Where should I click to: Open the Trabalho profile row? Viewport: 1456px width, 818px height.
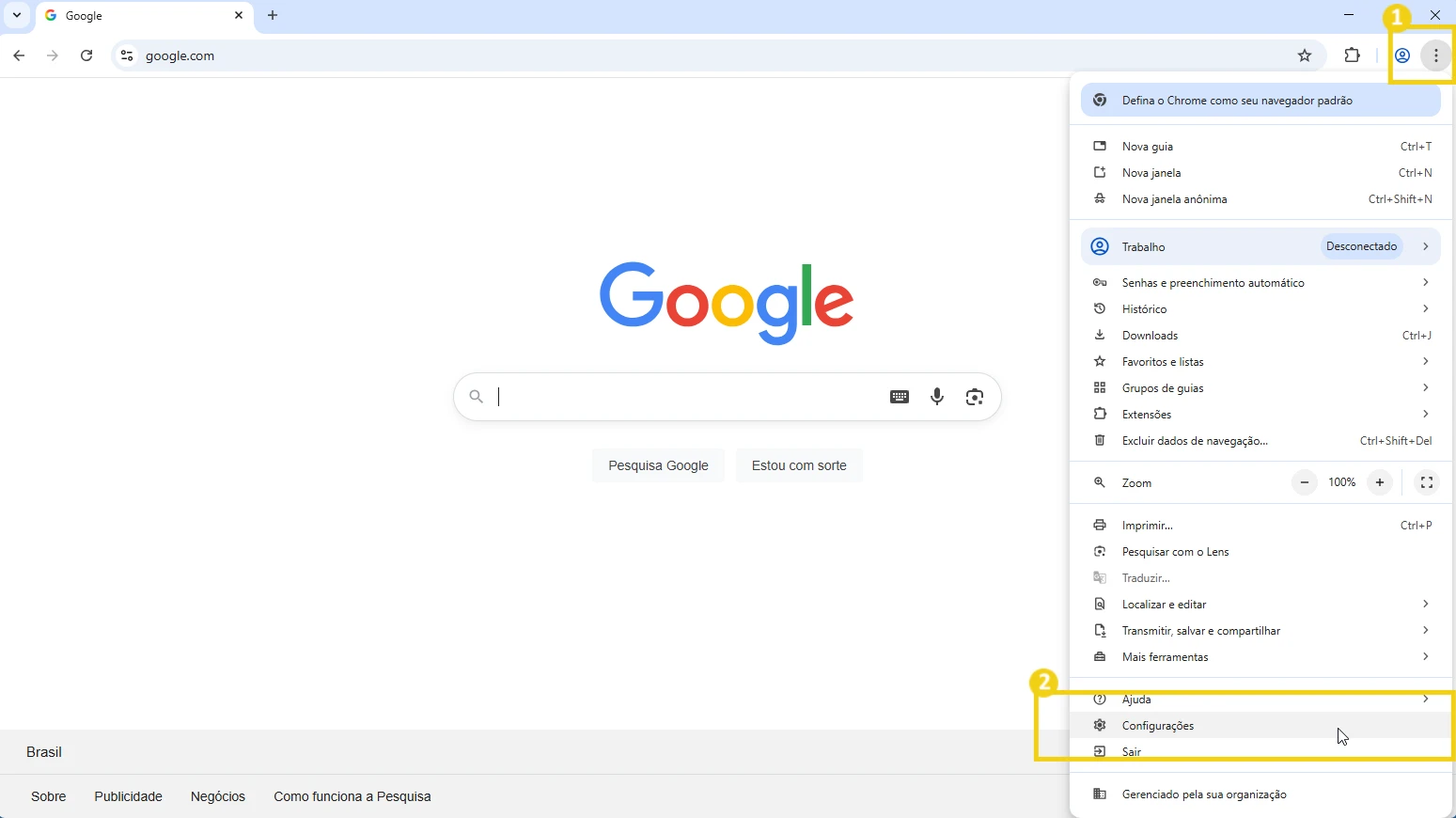pyautogui.click(x=1260, y=246)
